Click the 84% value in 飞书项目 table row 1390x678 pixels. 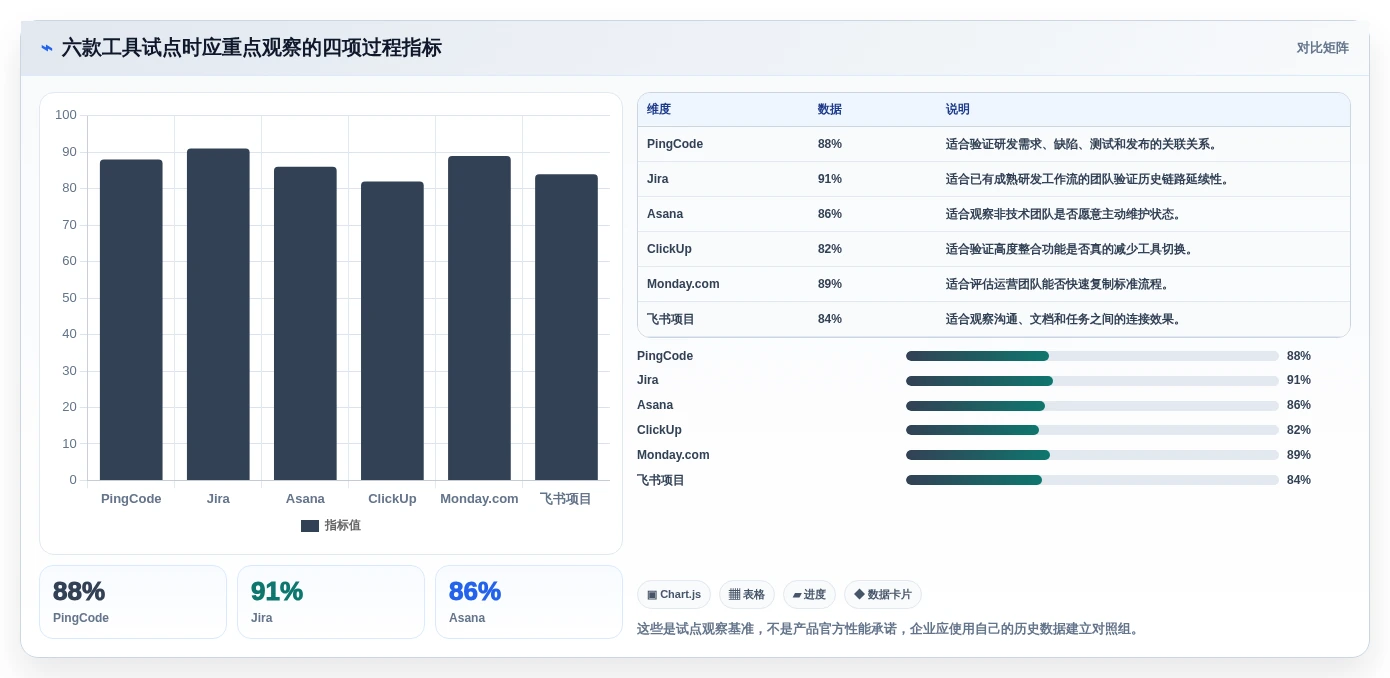pos(830,319)
